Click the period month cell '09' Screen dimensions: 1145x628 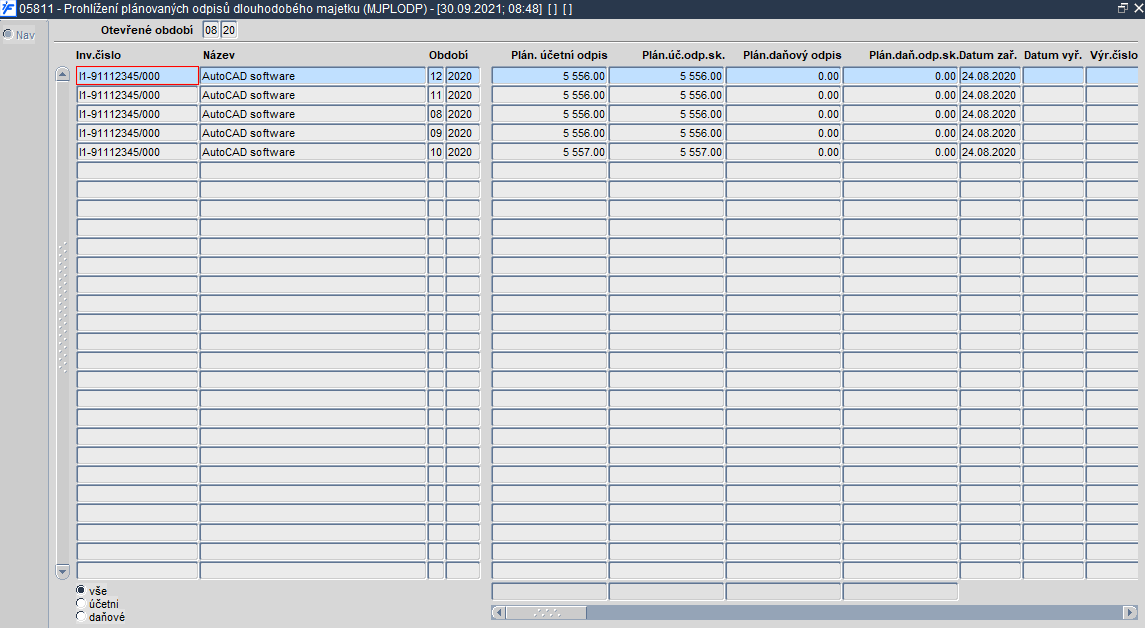[x=436, y=133]
